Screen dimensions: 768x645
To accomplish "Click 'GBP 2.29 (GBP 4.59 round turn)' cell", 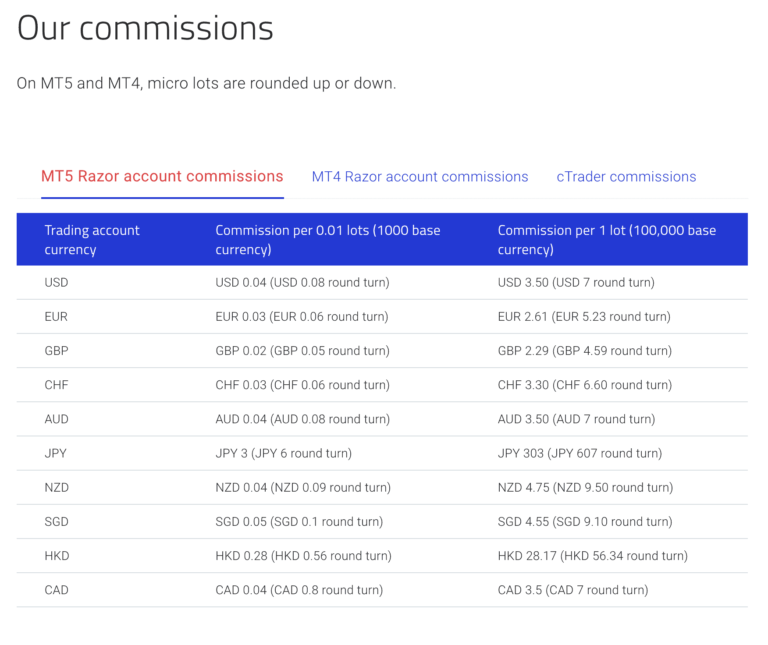I will coord(585,351).
